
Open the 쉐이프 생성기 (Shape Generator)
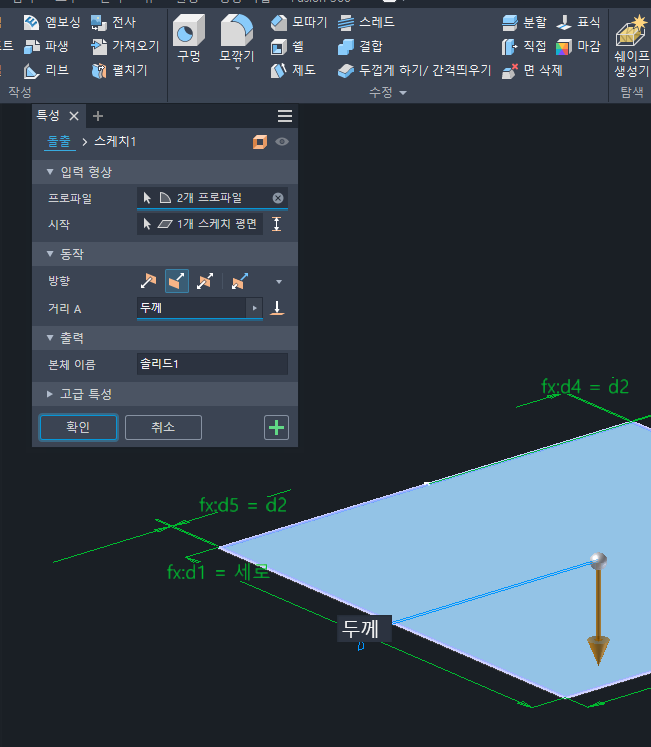coord(631,46)
